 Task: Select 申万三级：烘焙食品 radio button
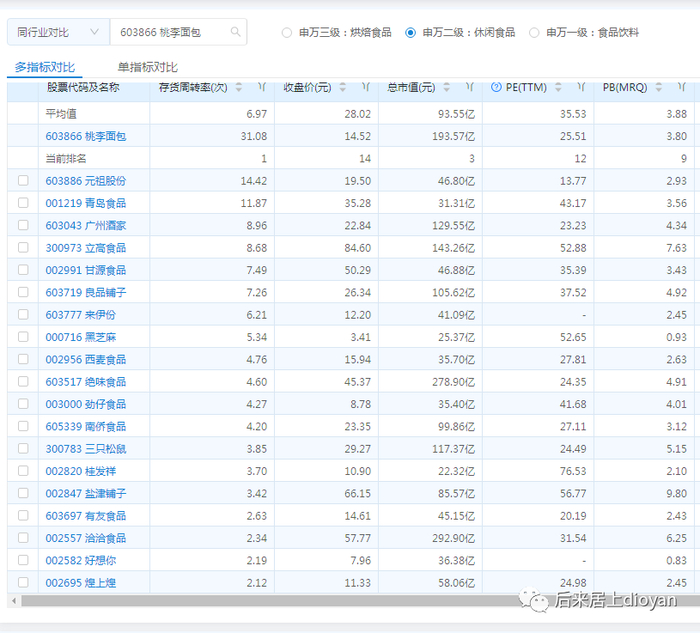(x=287, y=33)
